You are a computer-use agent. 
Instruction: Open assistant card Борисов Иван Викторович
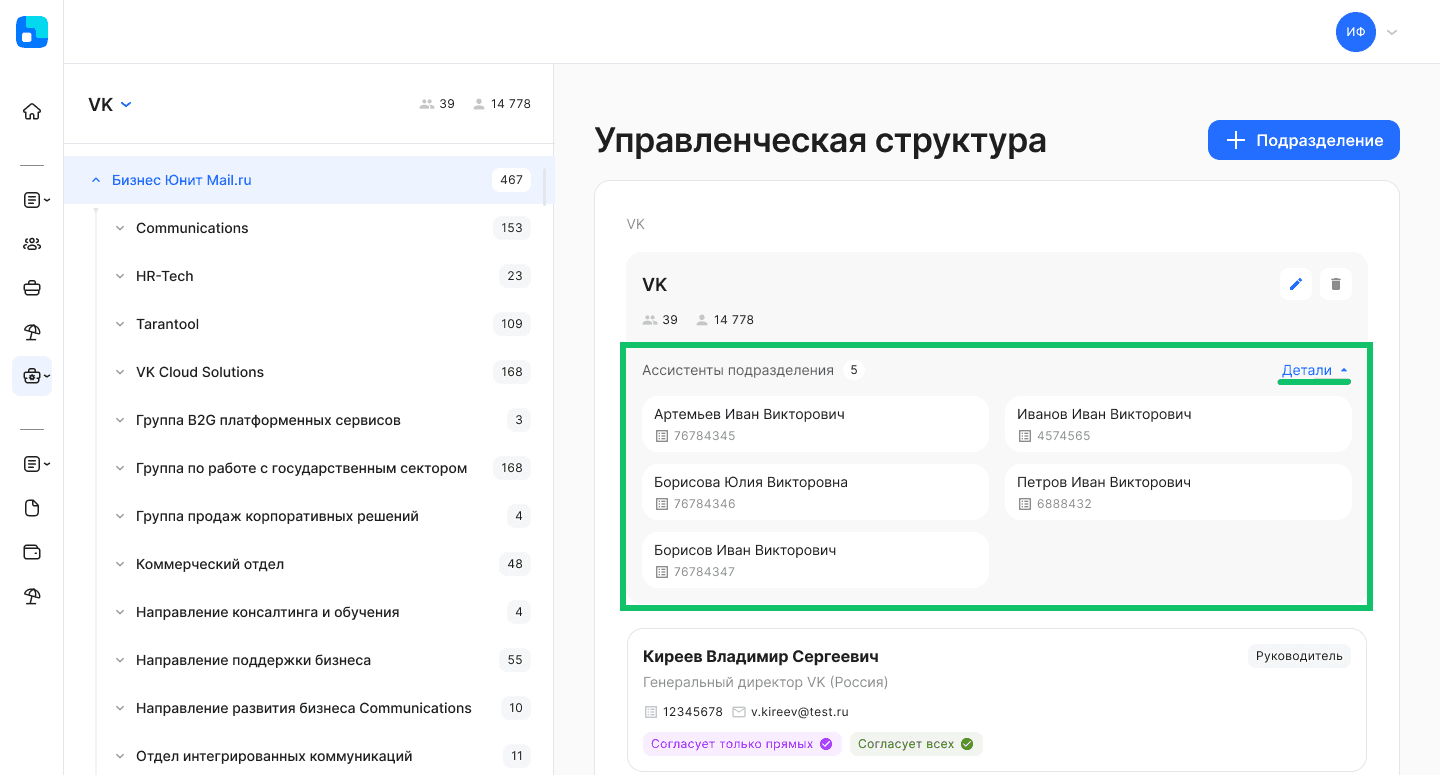click(x=815, y=560)
